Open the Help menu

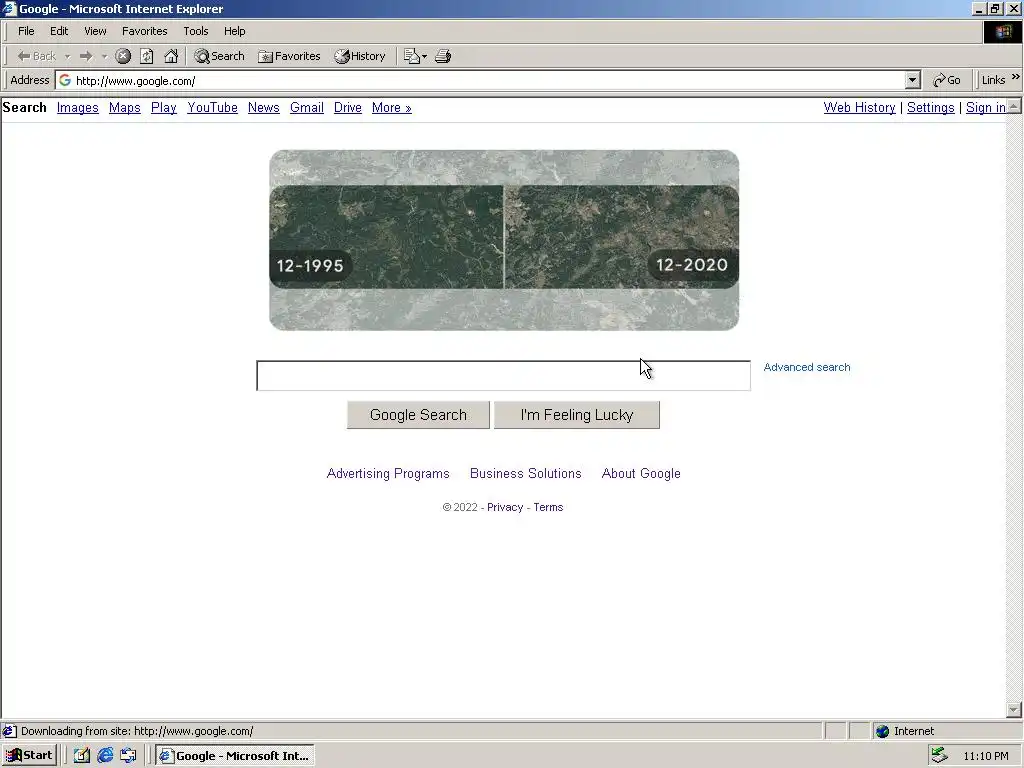(234, 31)
